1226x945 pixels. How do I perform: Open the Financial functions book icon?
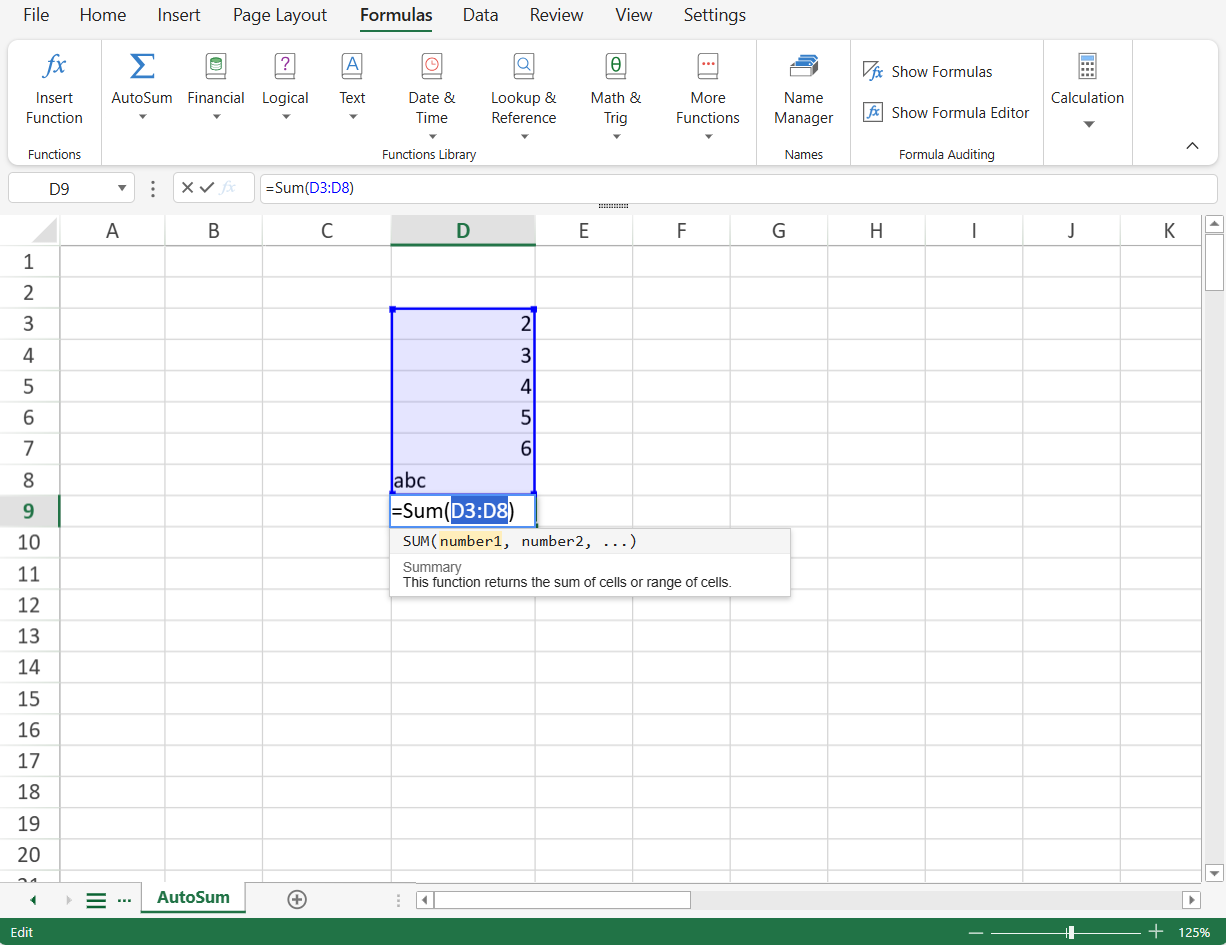pyautogui.click(x=215, y=67)
